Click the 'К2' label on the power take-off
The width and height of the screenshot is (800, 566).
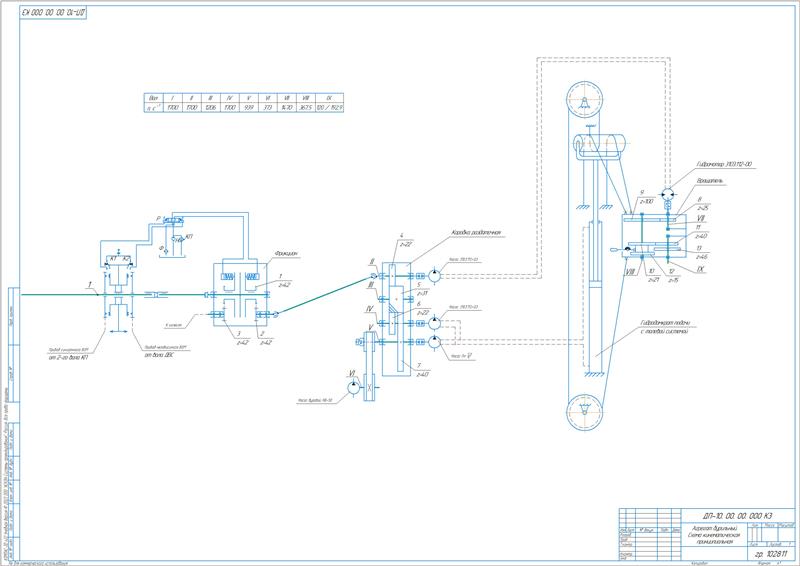(x=125, y=259)
